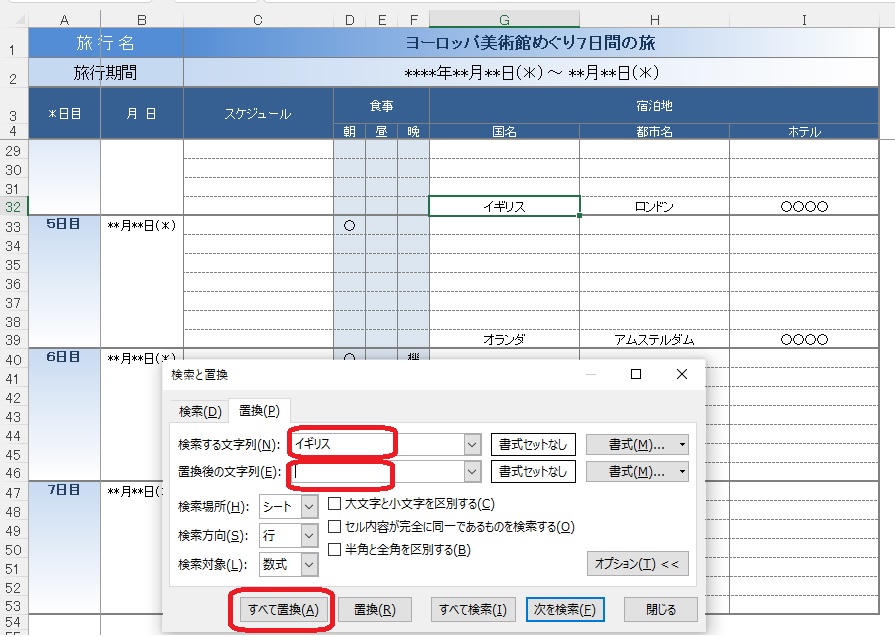This screenshot has width=895, height=637.
Task: Close dialog with the 閉じる button
Action: pyautogui.click(x=660, y=610)
